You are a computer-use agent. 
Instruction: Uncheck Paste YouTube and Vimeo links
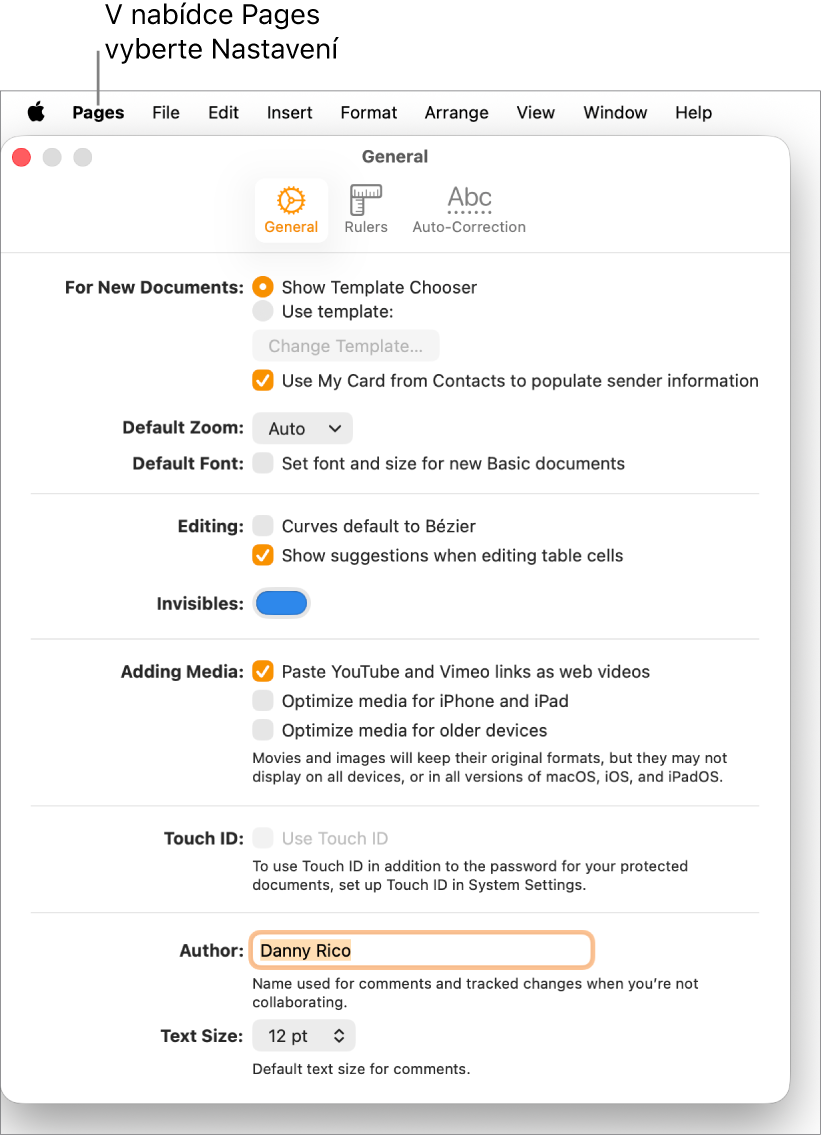pos(263,672)
